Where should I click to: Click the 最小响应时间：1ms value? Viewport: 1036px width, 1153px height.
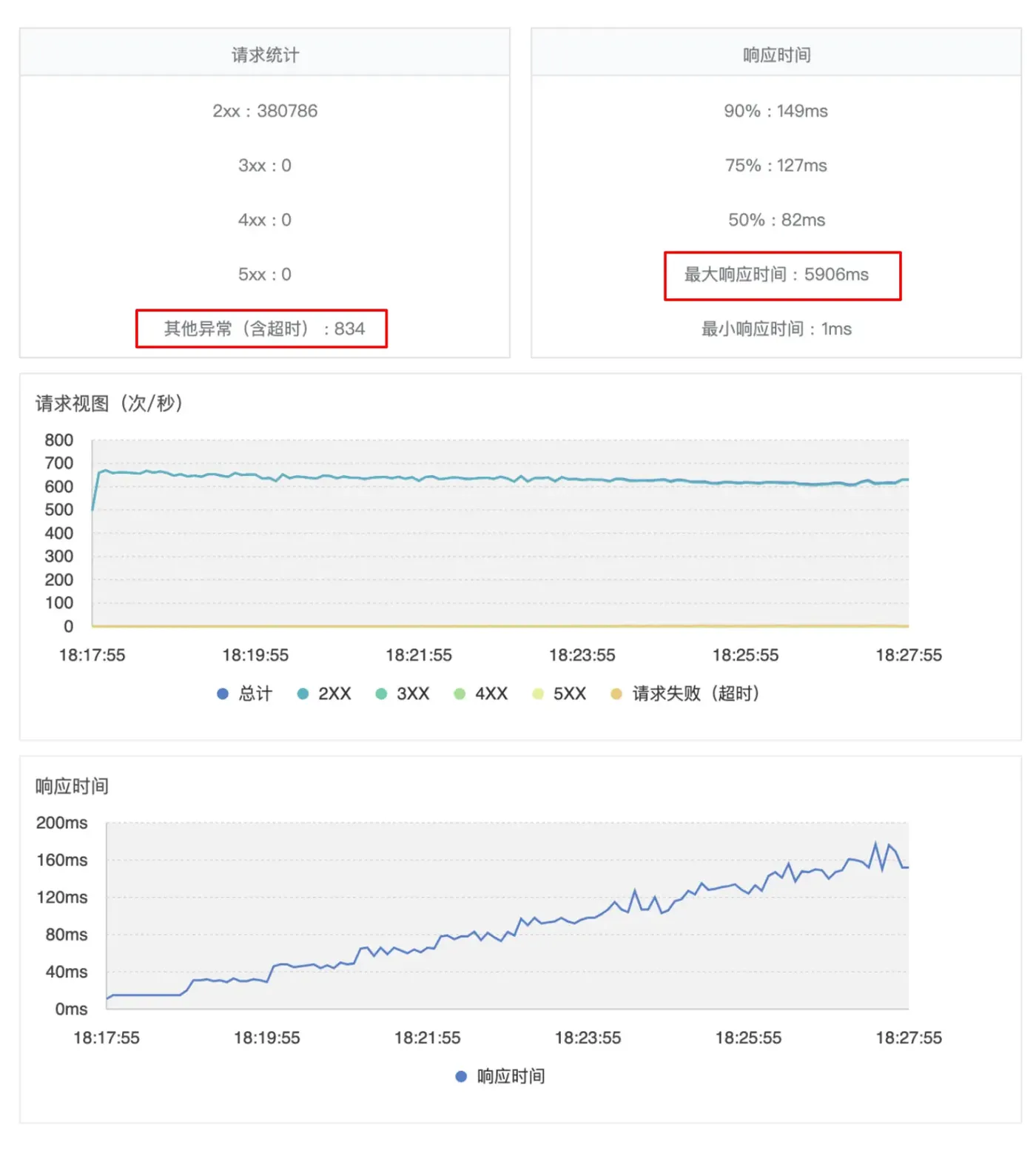(x=776, y=329)
